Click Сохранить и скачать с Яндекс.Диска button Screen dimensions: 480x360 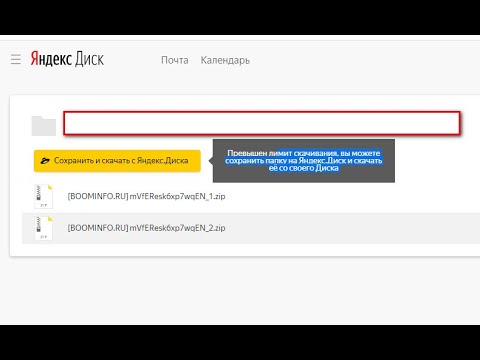click(117, 161)
